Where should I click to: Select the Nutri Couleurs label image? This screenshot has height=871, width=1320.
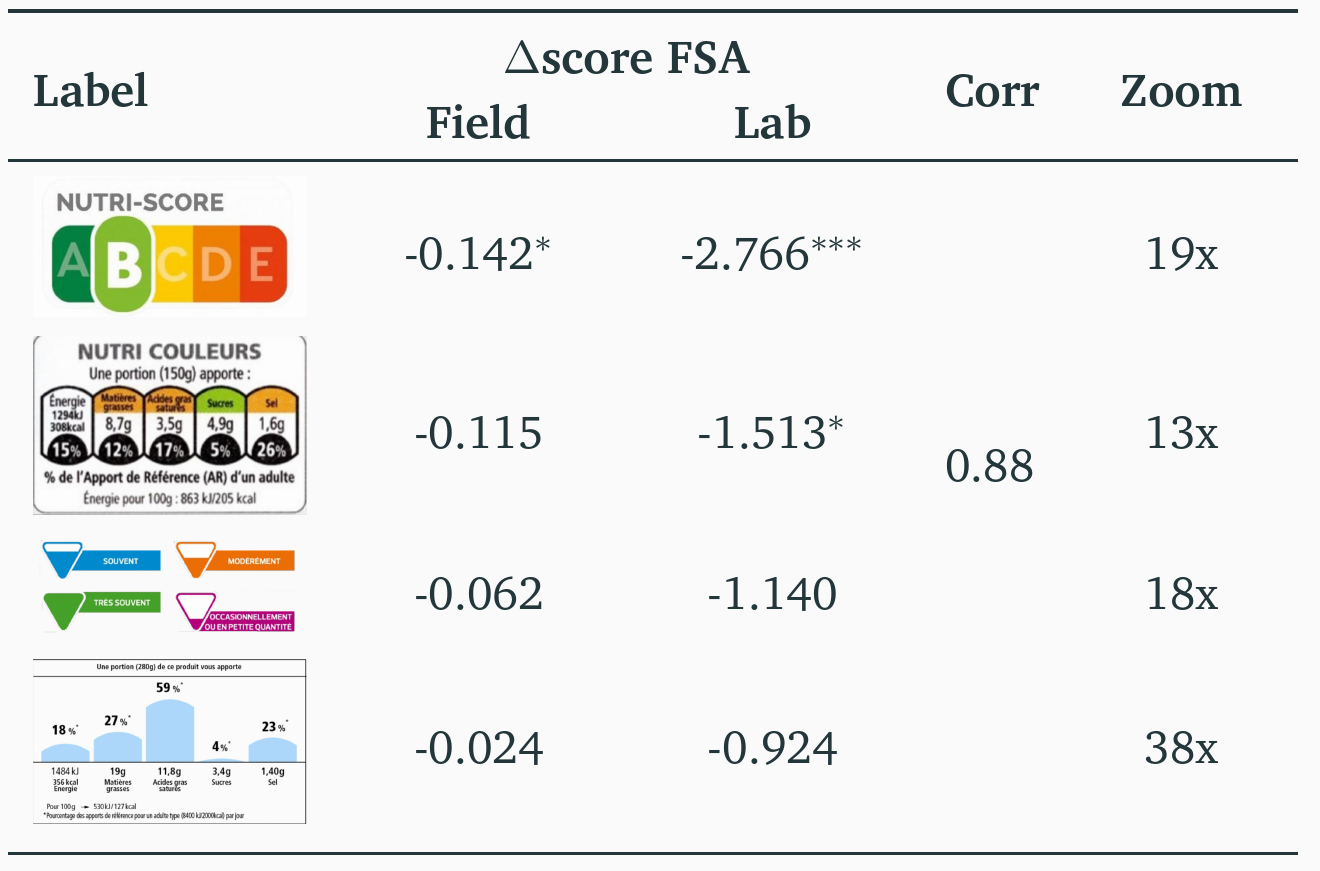[x=169, y=425]
